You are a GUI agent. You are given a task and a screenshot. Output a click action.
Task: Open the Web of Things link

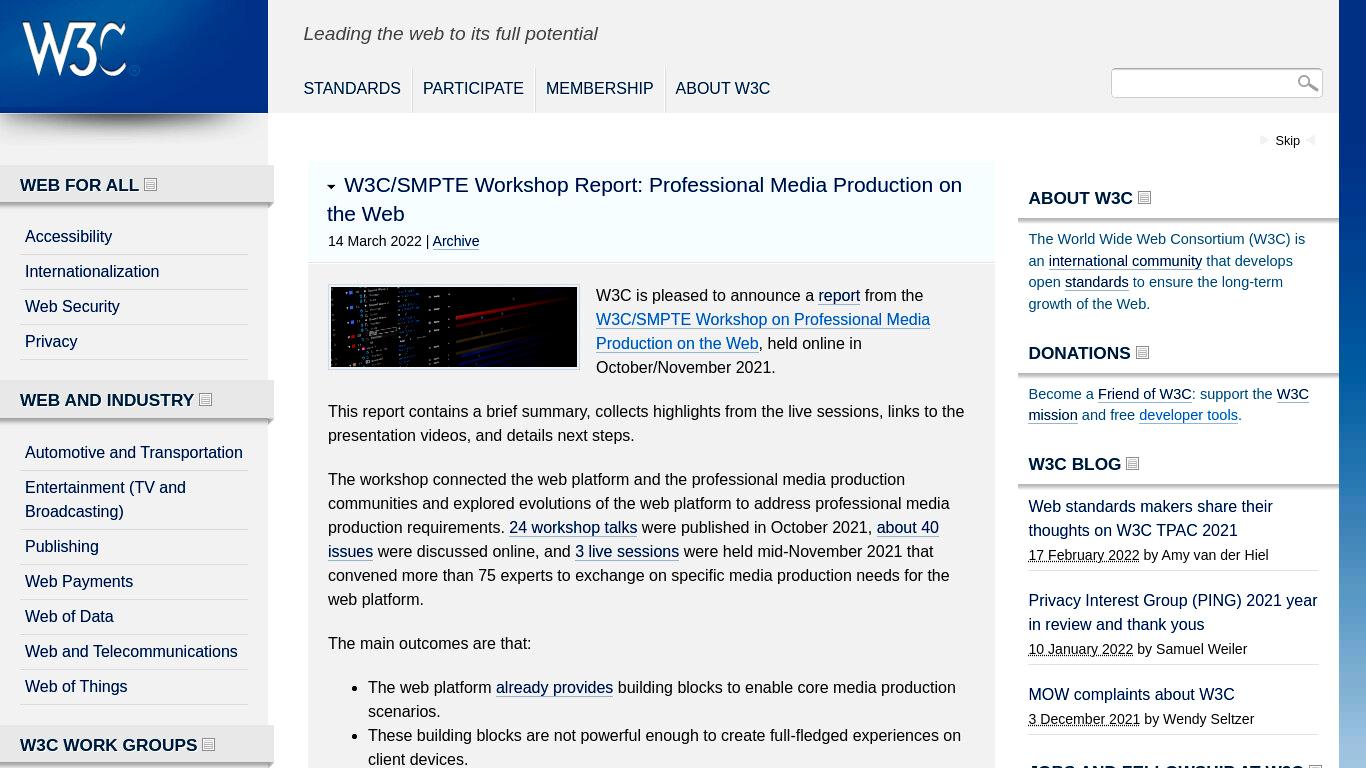pos(76,686)
